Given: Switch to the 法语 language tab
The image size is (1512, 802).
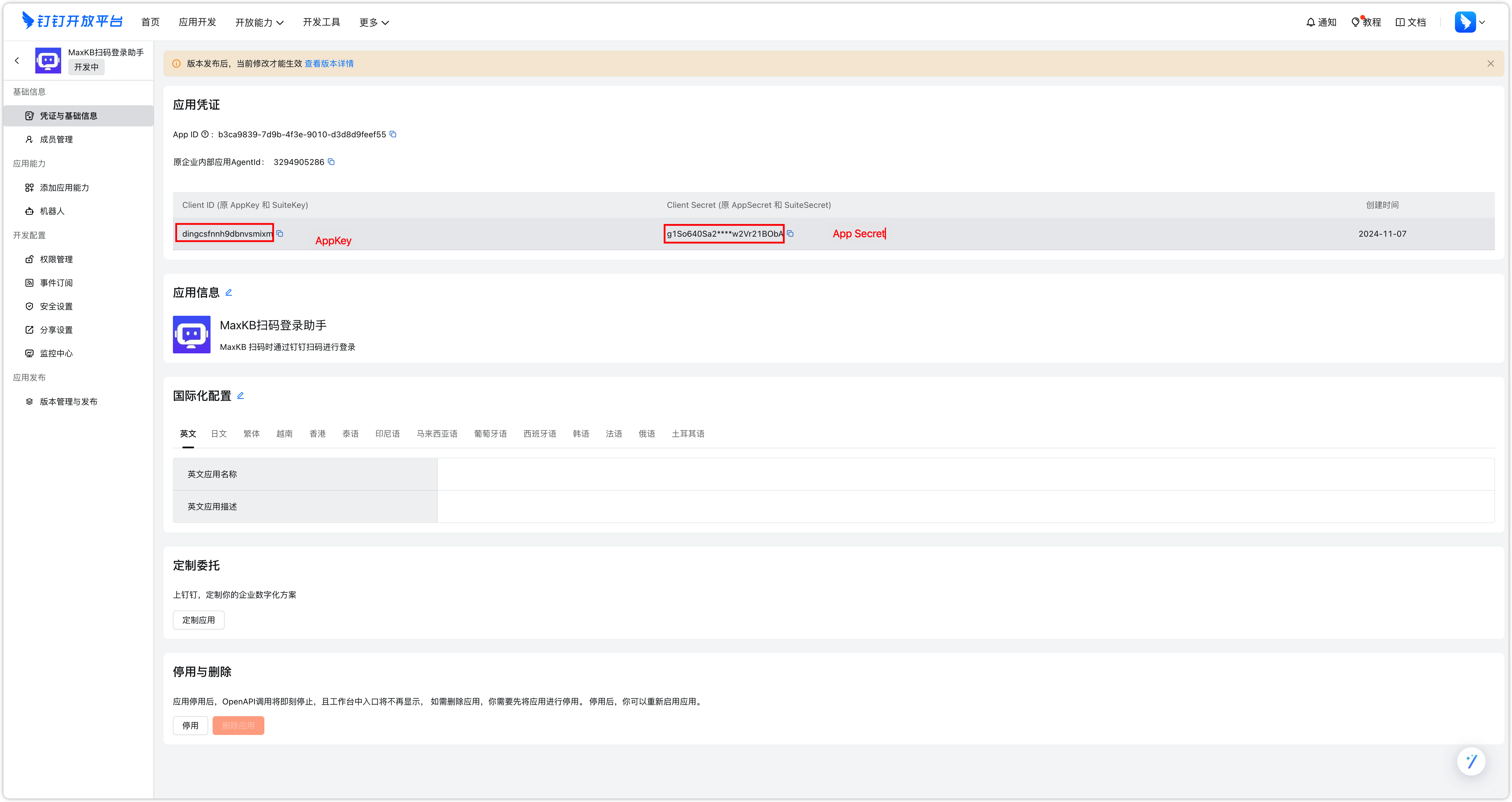Looking at the screenshot, I should coord(613,434).
